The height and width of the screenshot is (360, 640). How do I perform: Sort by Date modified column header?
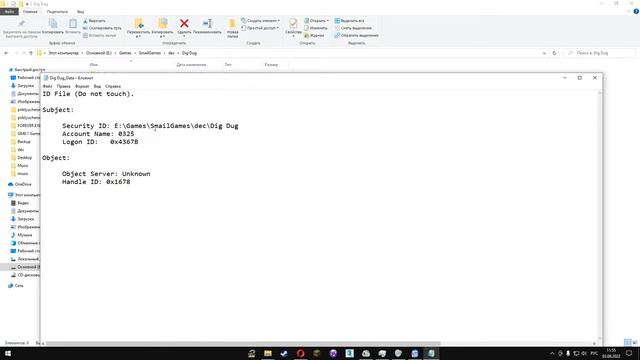(191, 64)
